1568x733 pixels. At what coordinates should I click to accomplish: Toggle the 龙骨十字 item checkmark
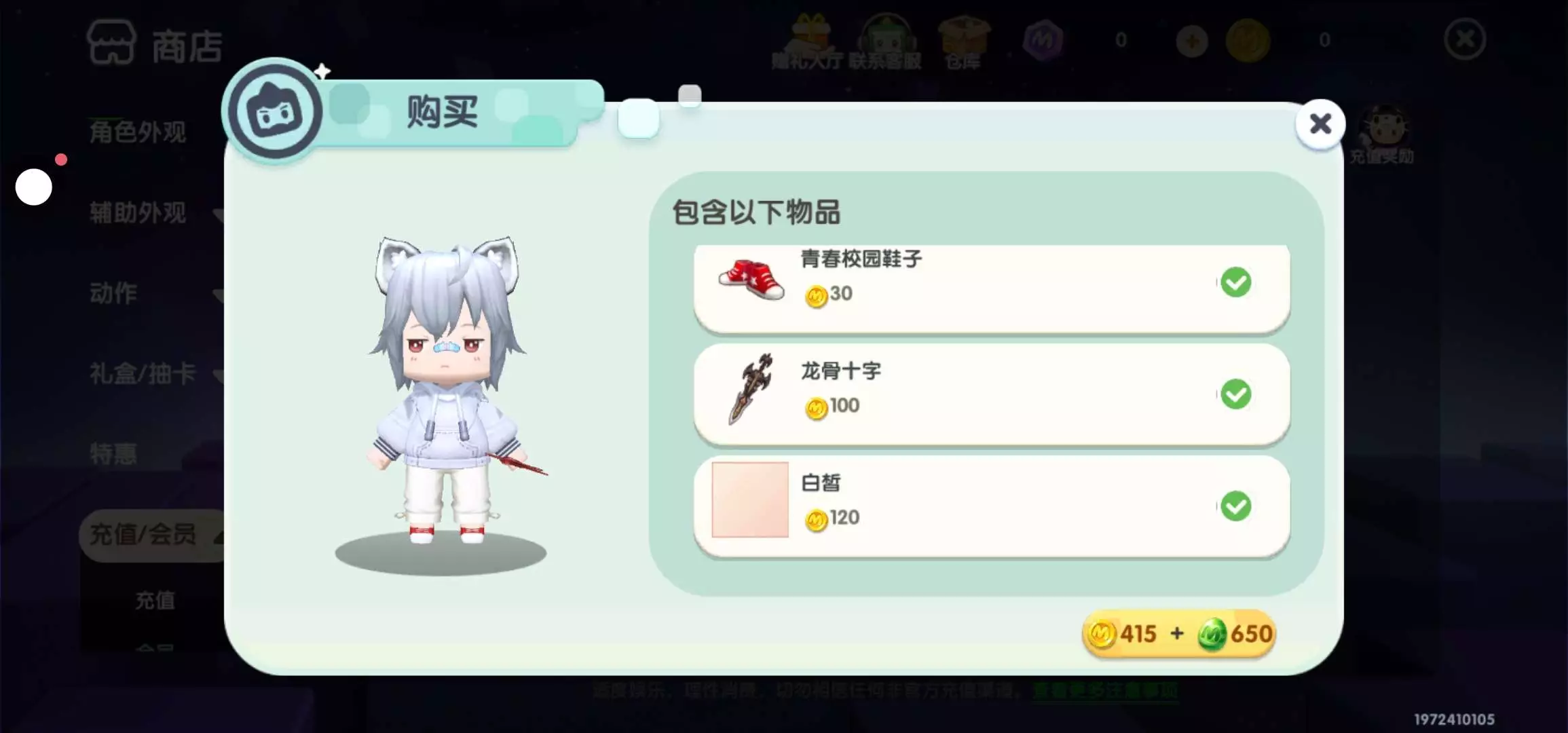coord(1235,394)
